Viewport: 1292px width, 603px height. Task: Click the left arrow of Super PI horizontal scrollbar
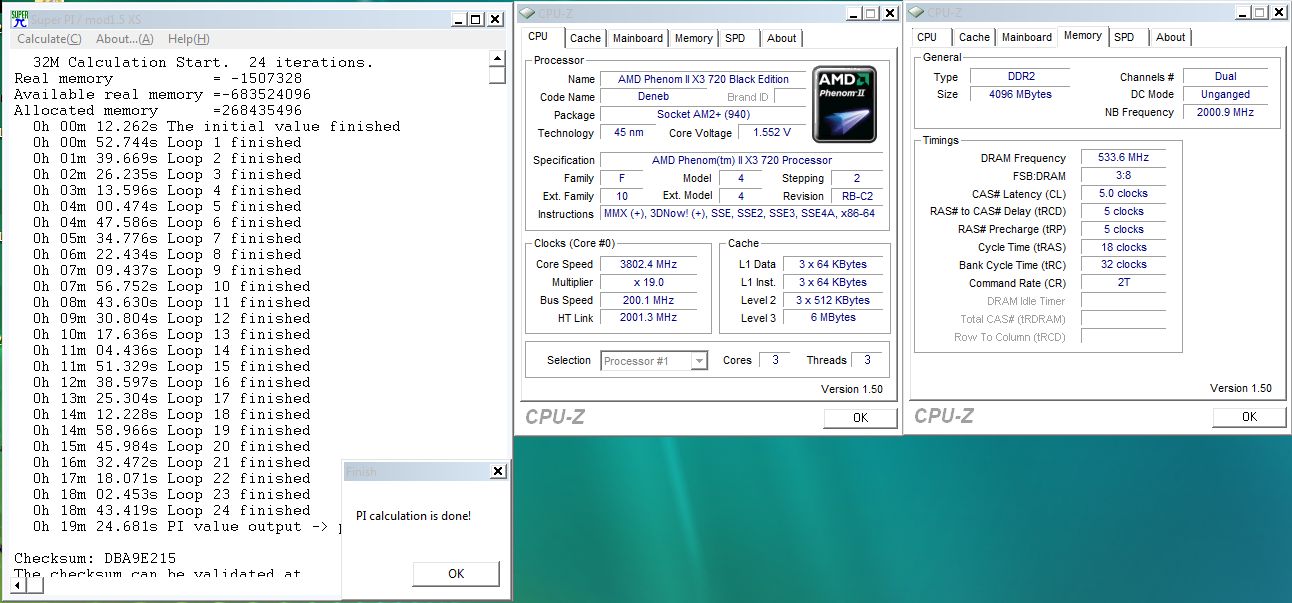click(20, 585)
